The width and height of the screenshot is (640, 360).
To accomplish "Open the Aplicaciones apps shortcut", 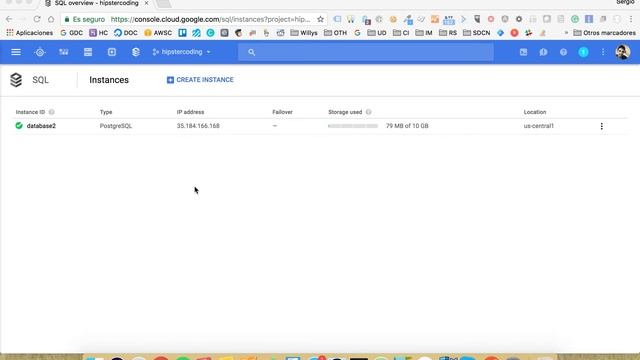I will pos(29,33).
